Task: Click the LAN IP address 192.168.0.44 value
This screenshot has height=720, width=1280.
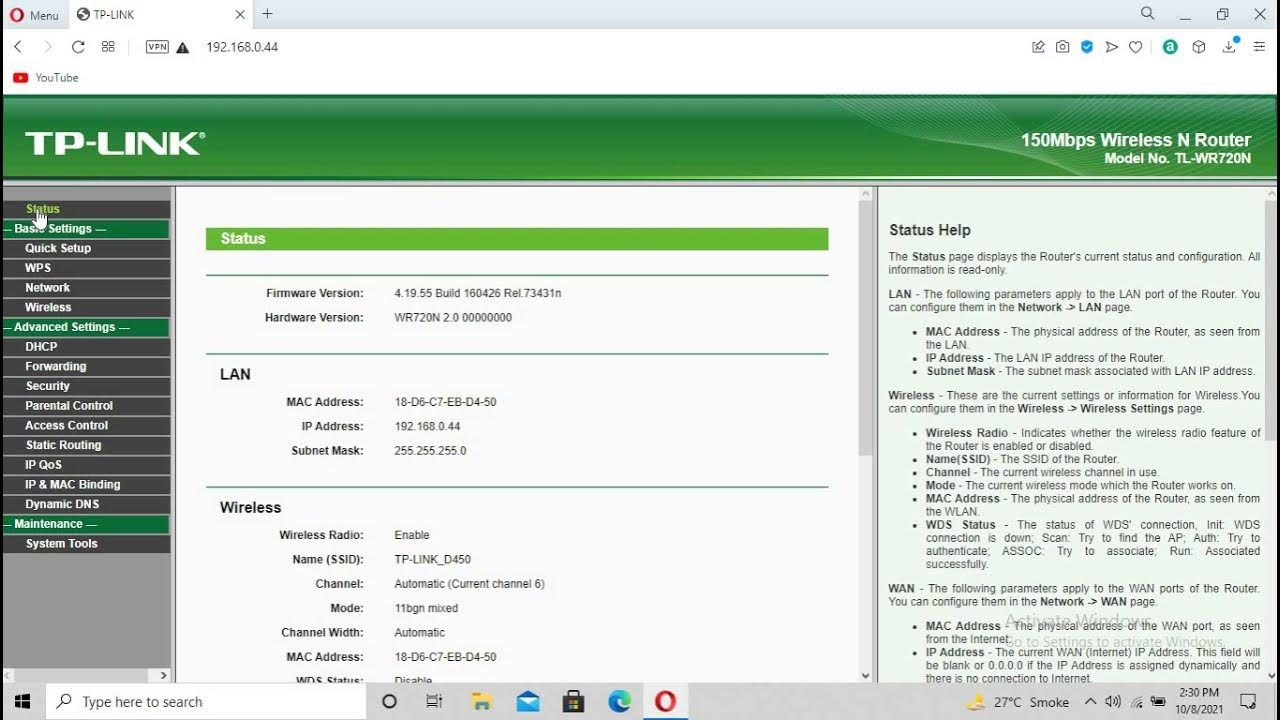Action: [427, 426]
